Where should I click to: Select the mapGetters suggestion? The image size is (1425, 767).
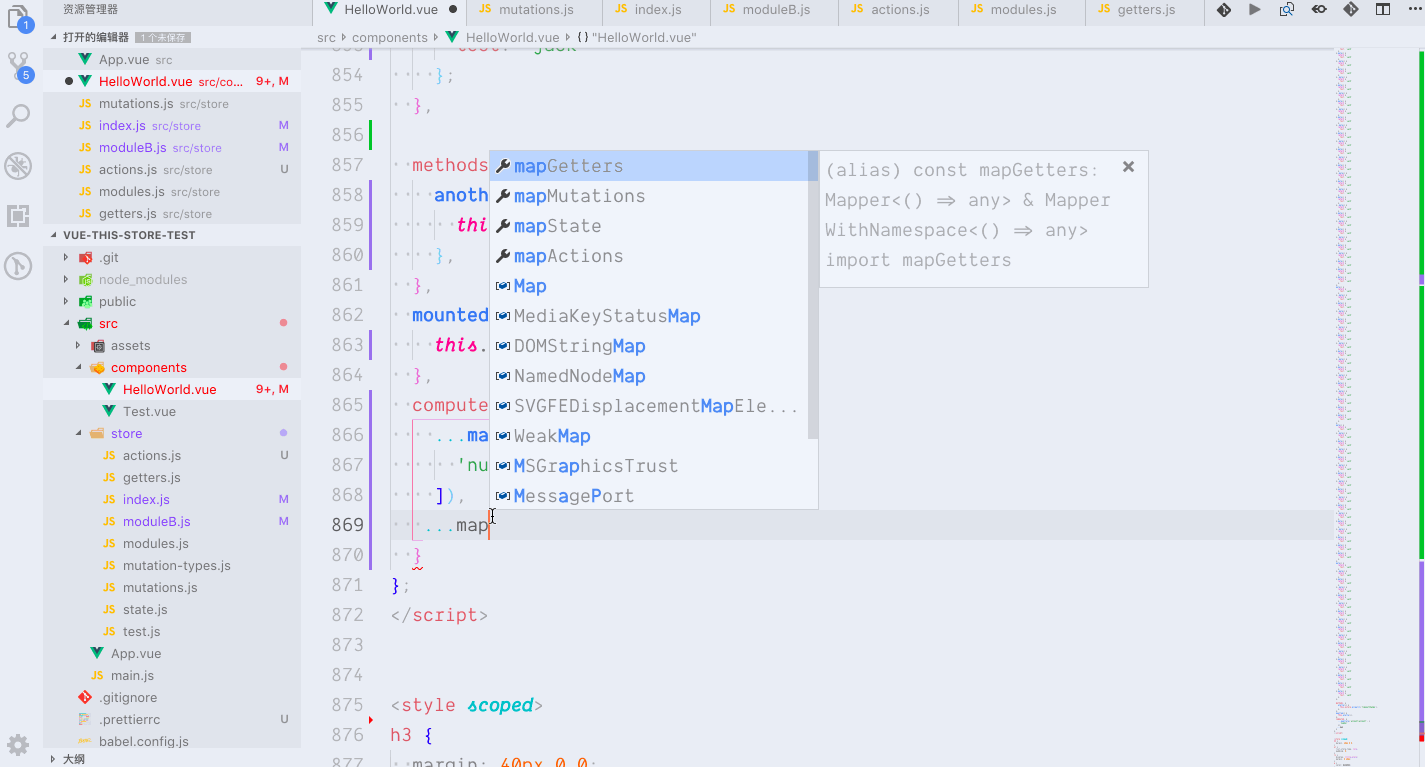tap(649, 166)
